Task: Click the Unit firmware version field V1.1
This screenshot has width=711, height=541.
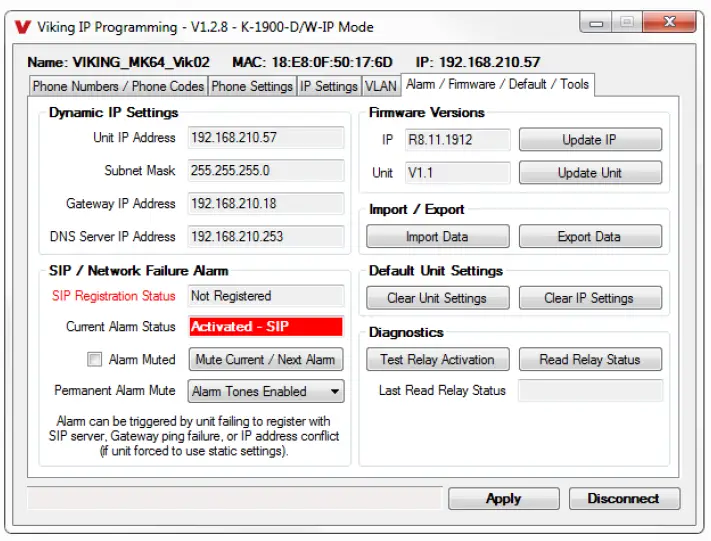Action: point(458,173)
